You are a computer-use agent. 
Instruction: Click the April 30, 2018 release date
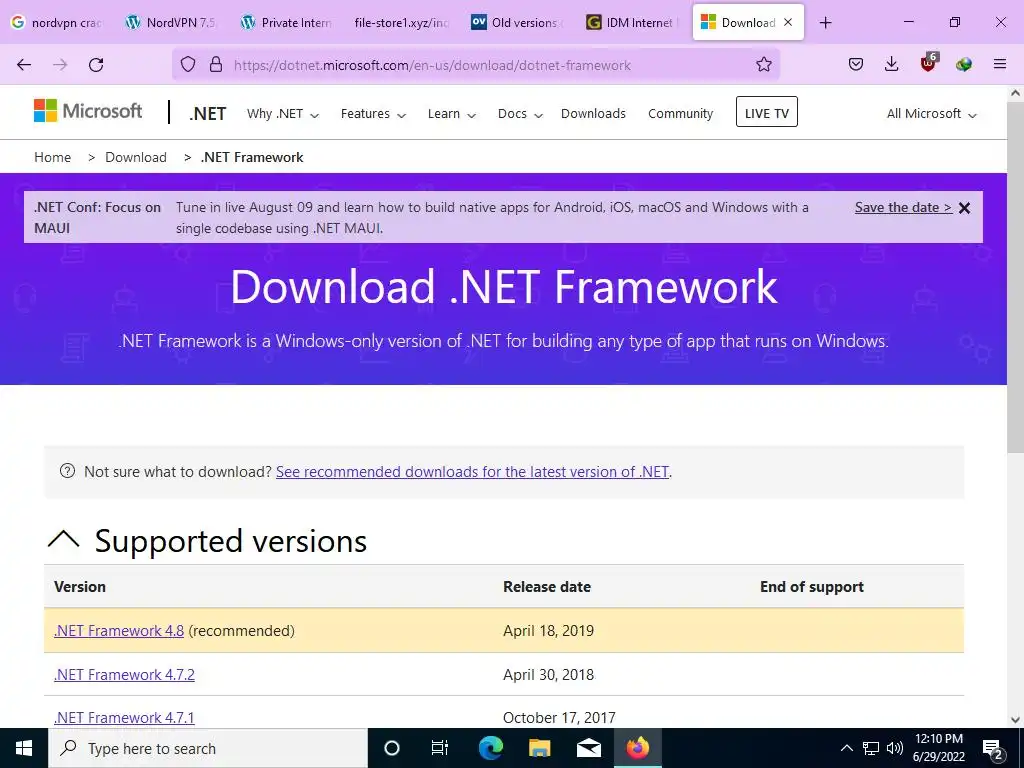548,675
